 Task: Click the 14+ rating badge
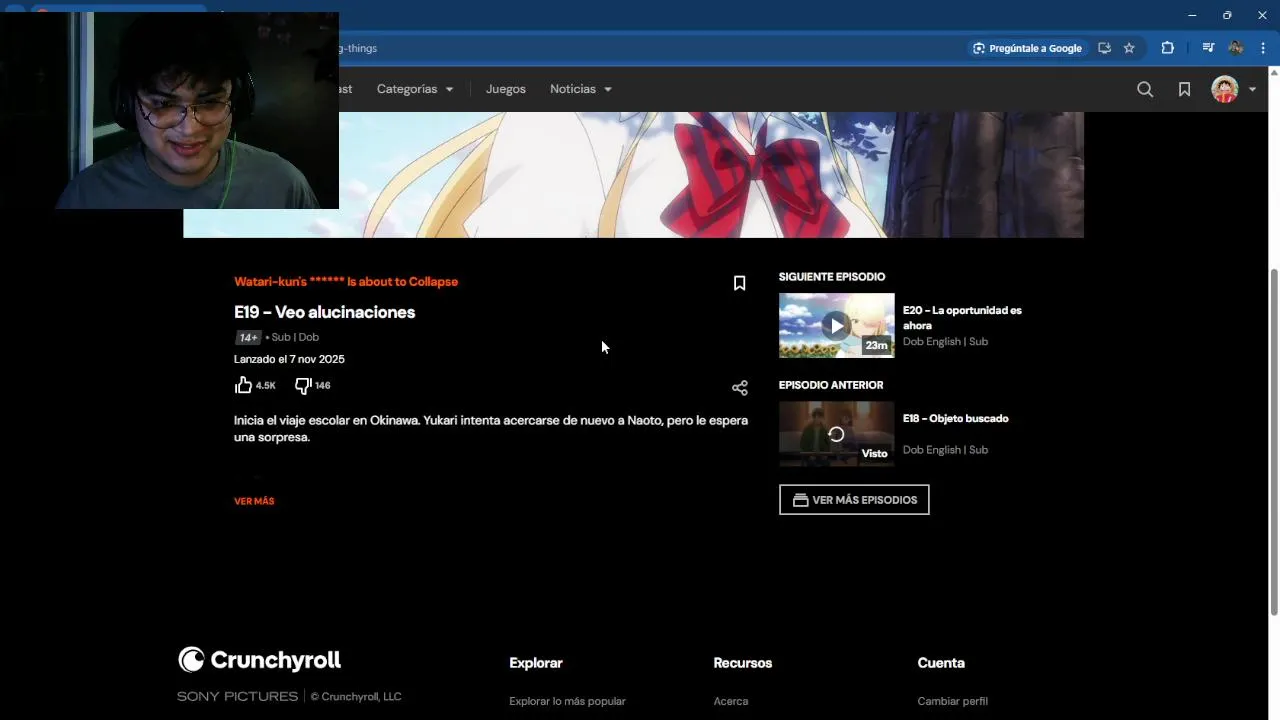(x=248, y=338)
